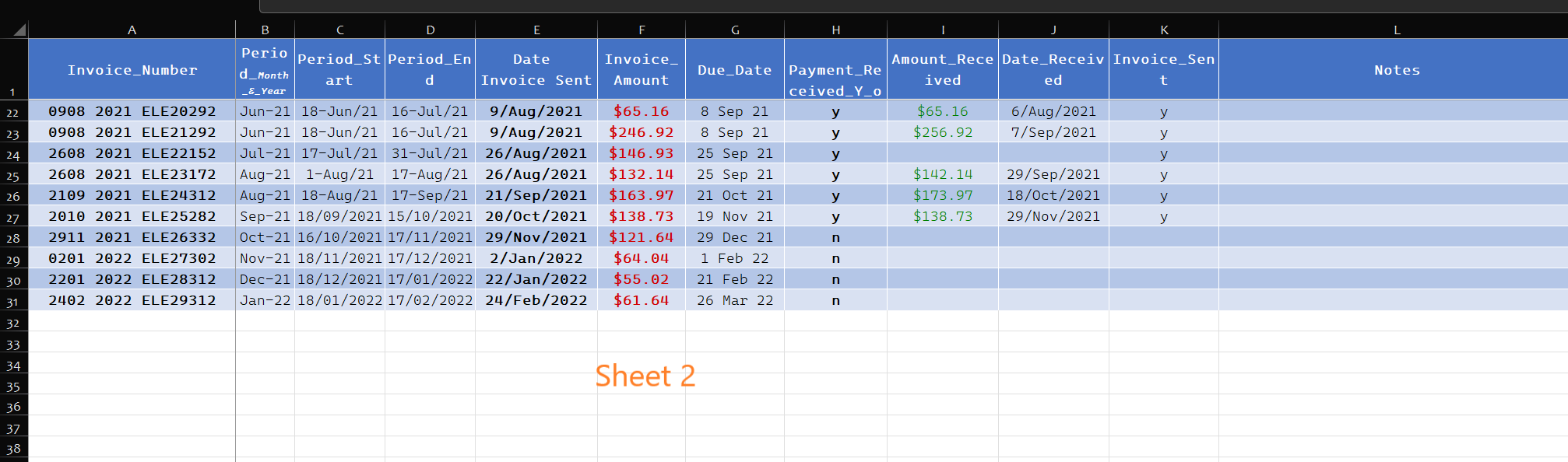The image size is (1568, 462).
Task: Select column H header
Action: (835, 30)
